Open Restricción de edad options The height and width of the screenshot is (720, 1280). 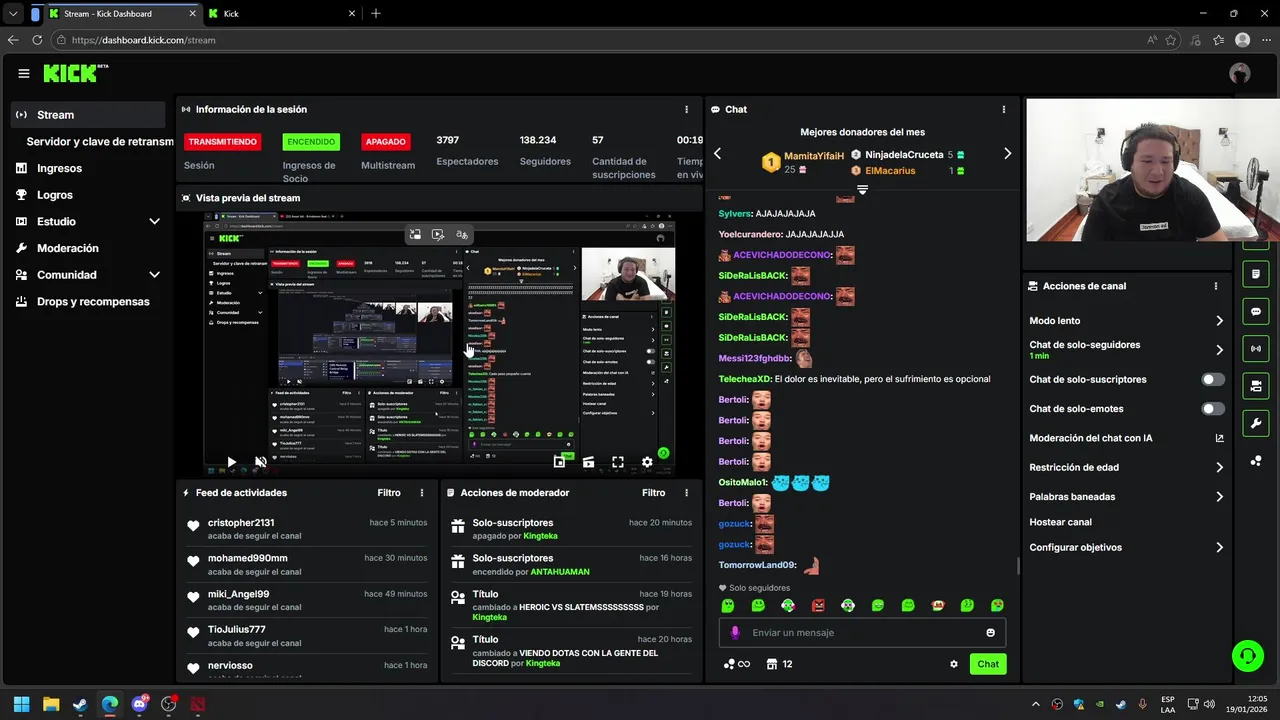pos(1126,467)
